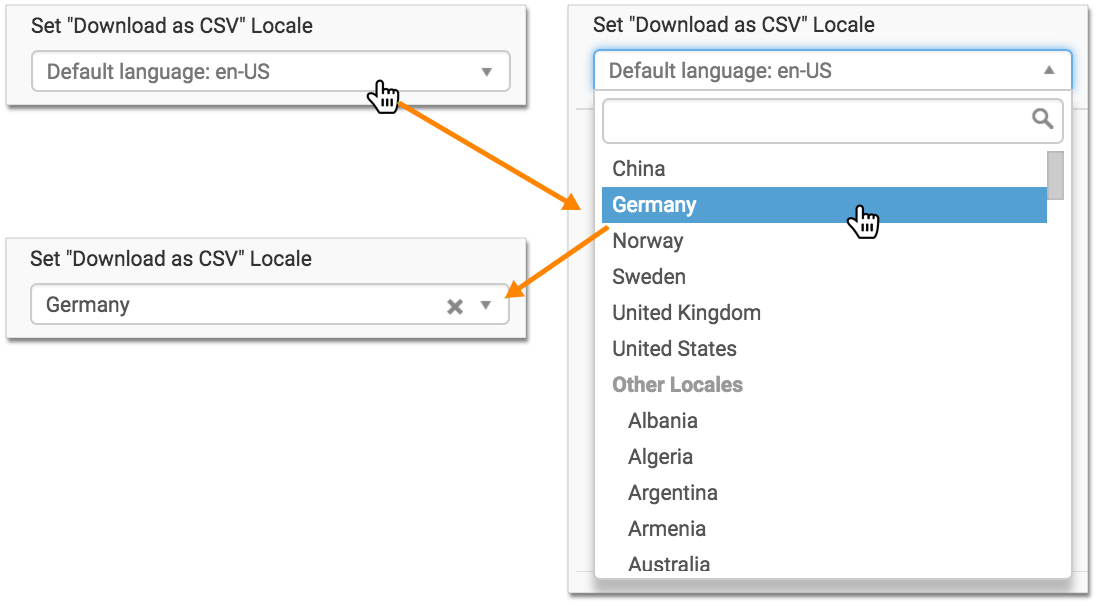Select Armenia in the locale list
Image resolution: width=1096 pixels, height=606 pixels.
(666, 529)
